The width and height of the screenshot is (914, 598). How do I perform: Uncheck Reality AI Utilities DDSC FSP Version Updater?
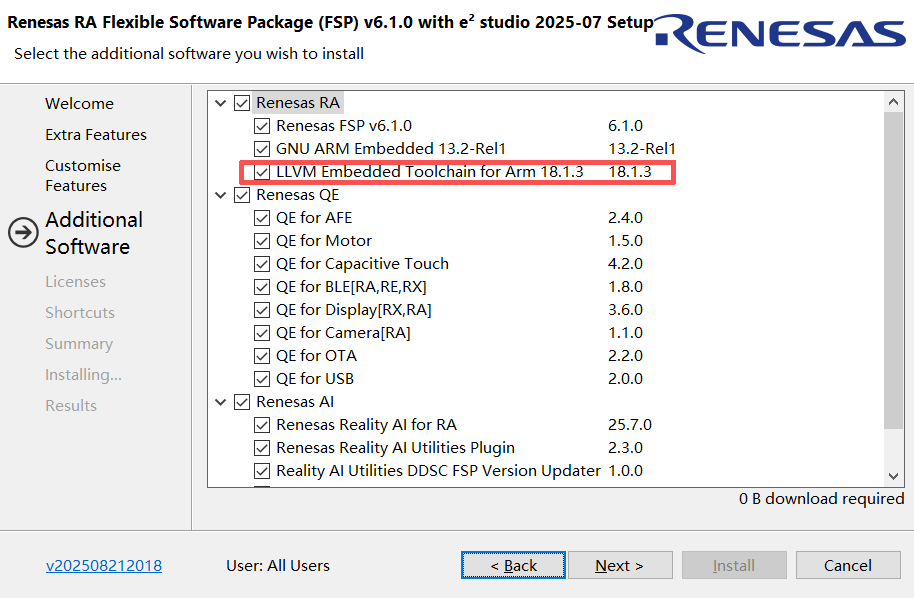262,471
